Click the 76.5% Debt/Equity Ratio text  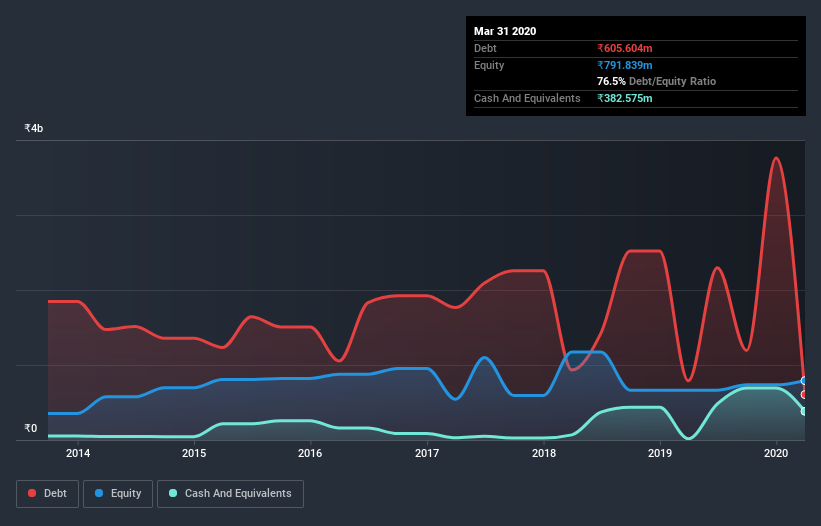(x=657, y=81)
